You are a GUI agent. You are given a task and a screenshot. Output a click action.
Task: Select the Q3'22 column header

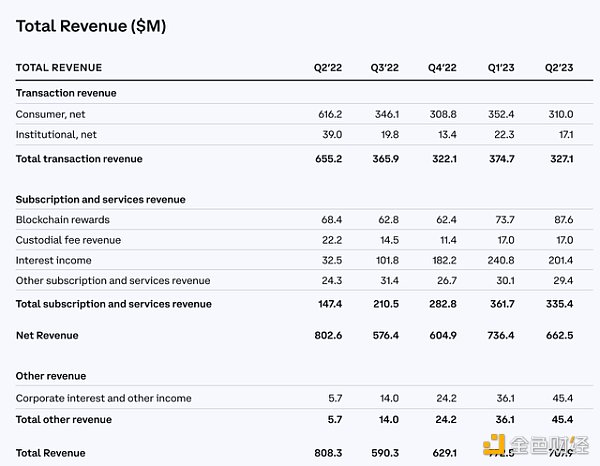[385, 68]
